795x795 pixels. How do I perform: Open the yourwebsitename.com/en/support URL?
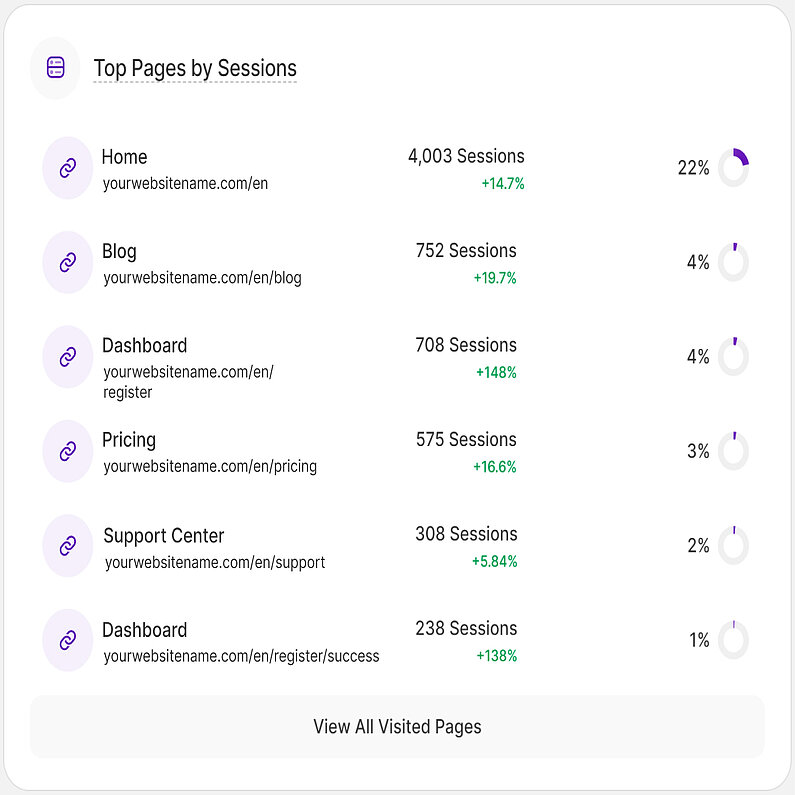pyautogui.click(x=215, y=562)
